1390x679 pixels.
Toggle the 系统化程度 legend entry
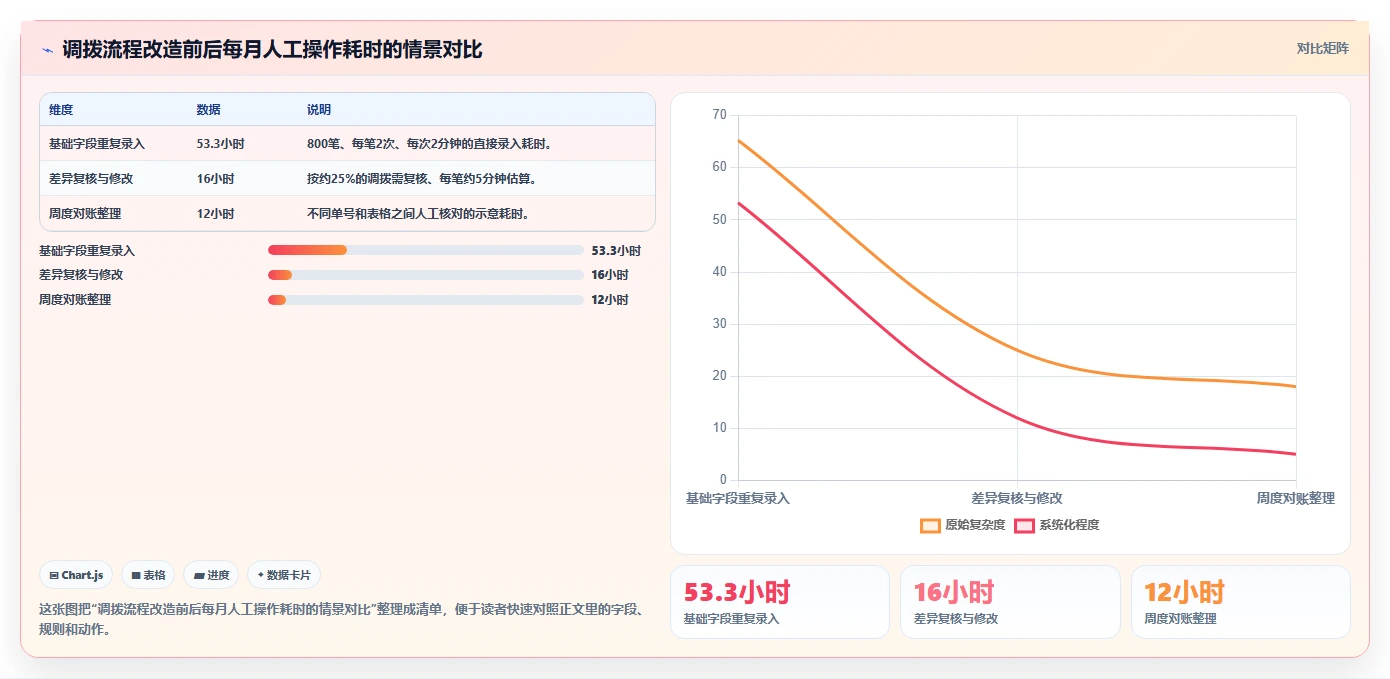point(1057,525)
